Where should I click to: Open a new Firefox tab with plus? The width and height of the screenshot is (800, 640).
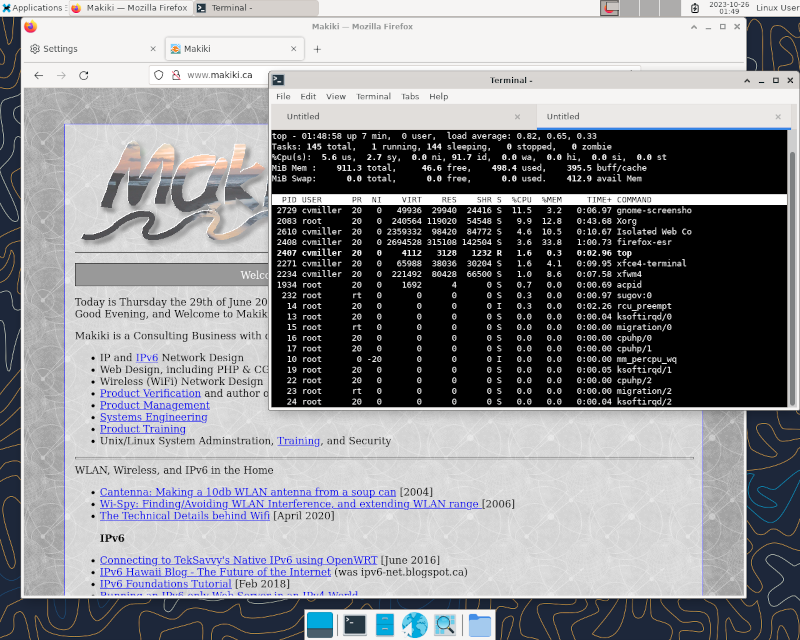(317, 49)
